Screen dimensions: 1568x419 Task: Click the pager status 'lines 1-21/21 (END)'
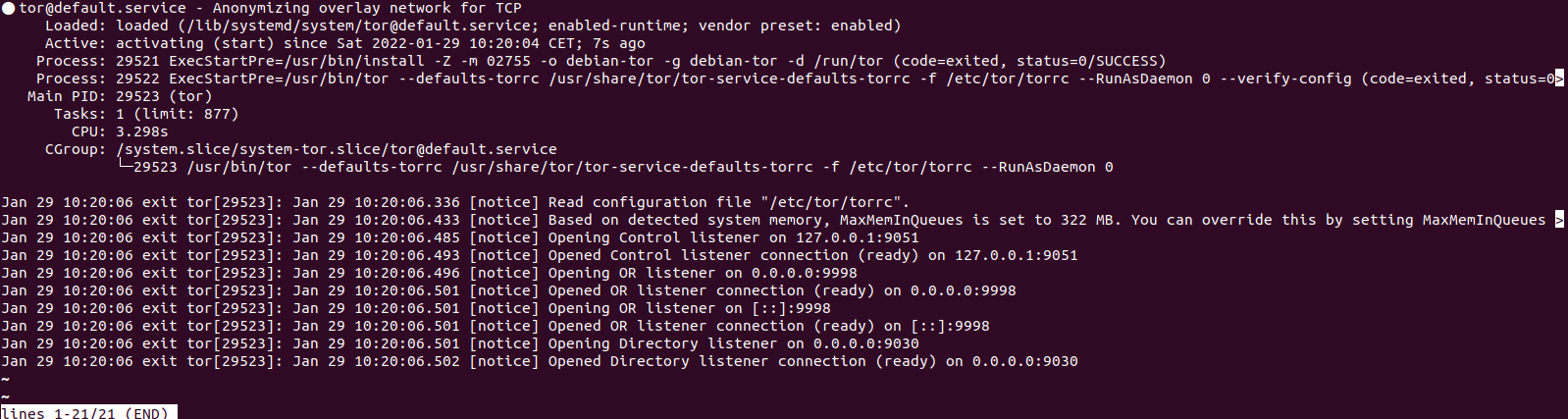click(86, 413)
